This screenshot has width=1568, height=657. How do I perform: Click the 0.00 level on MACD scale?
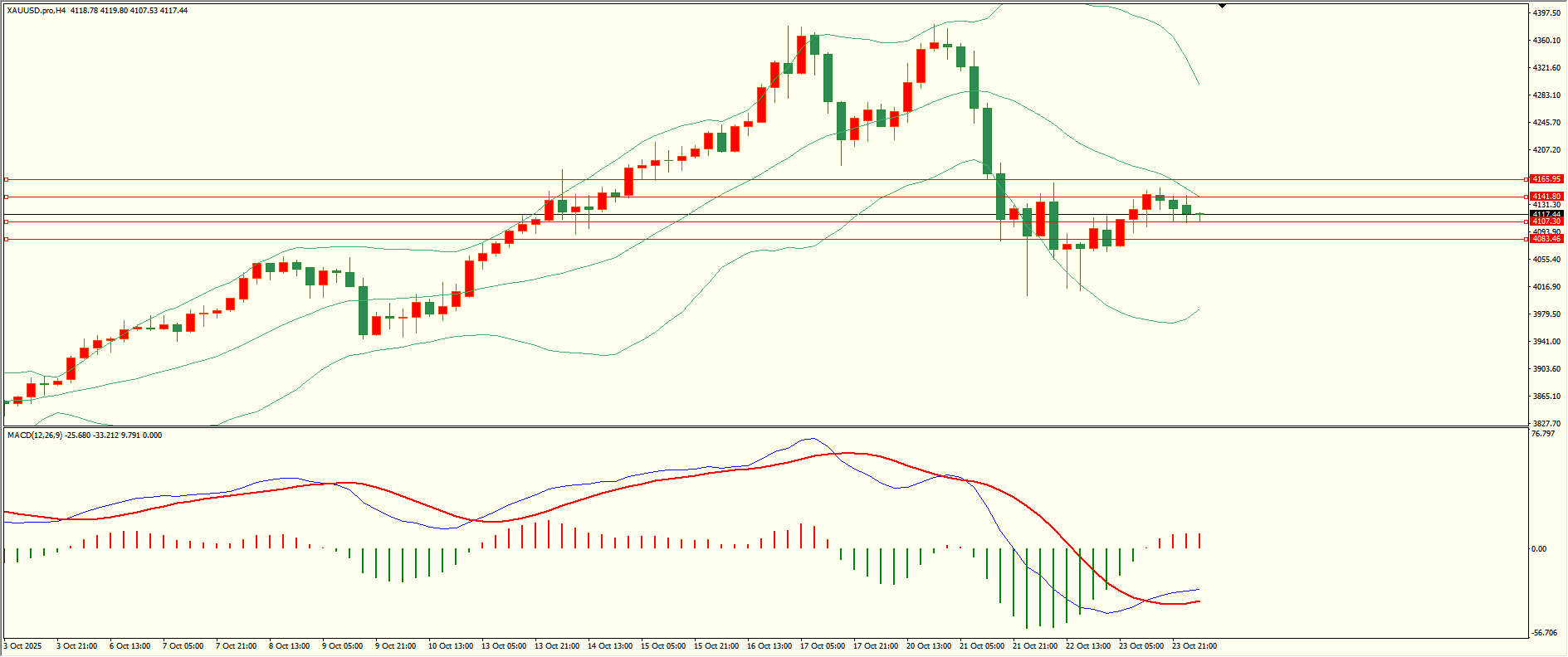click(1538, 548)
